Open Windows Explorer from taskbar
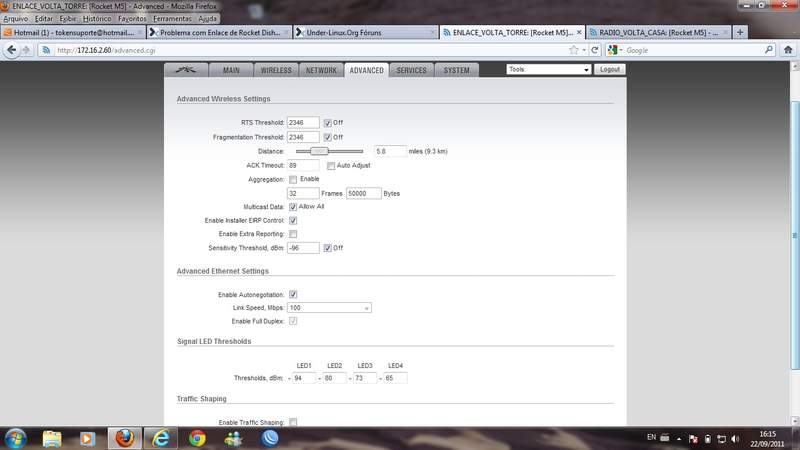This screenshot has width=800, height=450. (x=52, y=438)
